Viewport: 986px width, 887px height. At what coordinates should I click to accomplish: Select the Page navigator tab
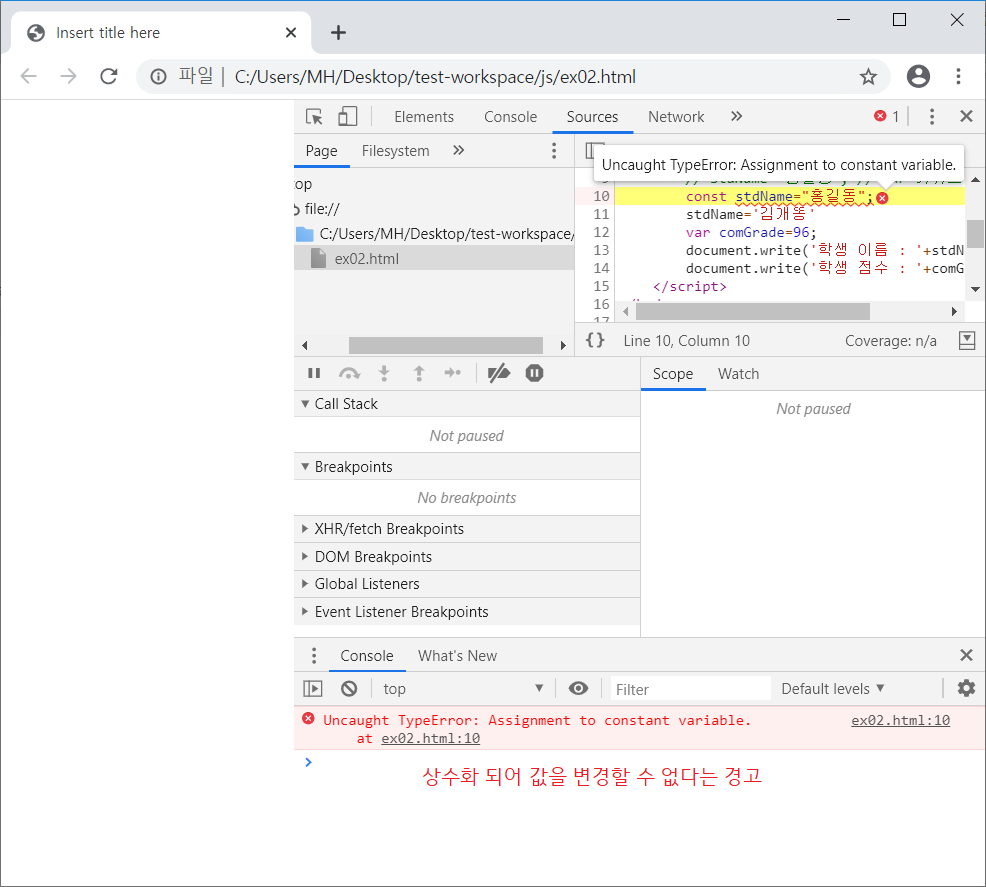(321, 151)
